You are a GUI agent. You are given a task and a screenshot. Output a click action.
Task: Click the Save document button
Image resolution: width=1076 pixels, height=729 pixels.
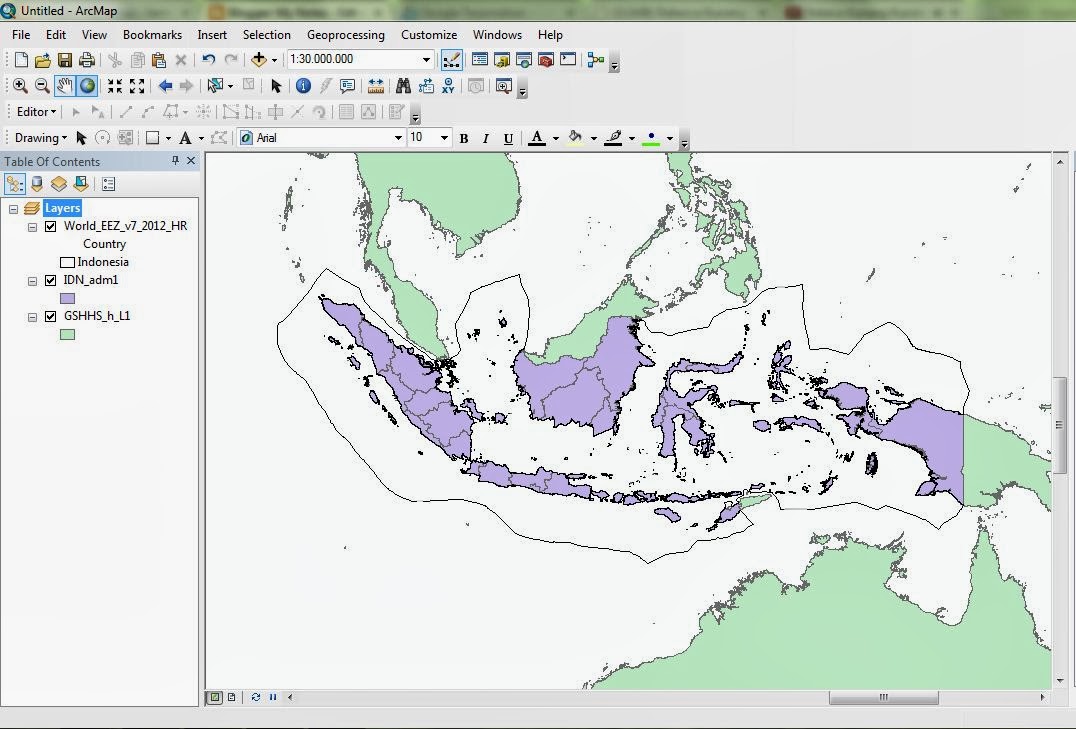(x=64, y=59)
